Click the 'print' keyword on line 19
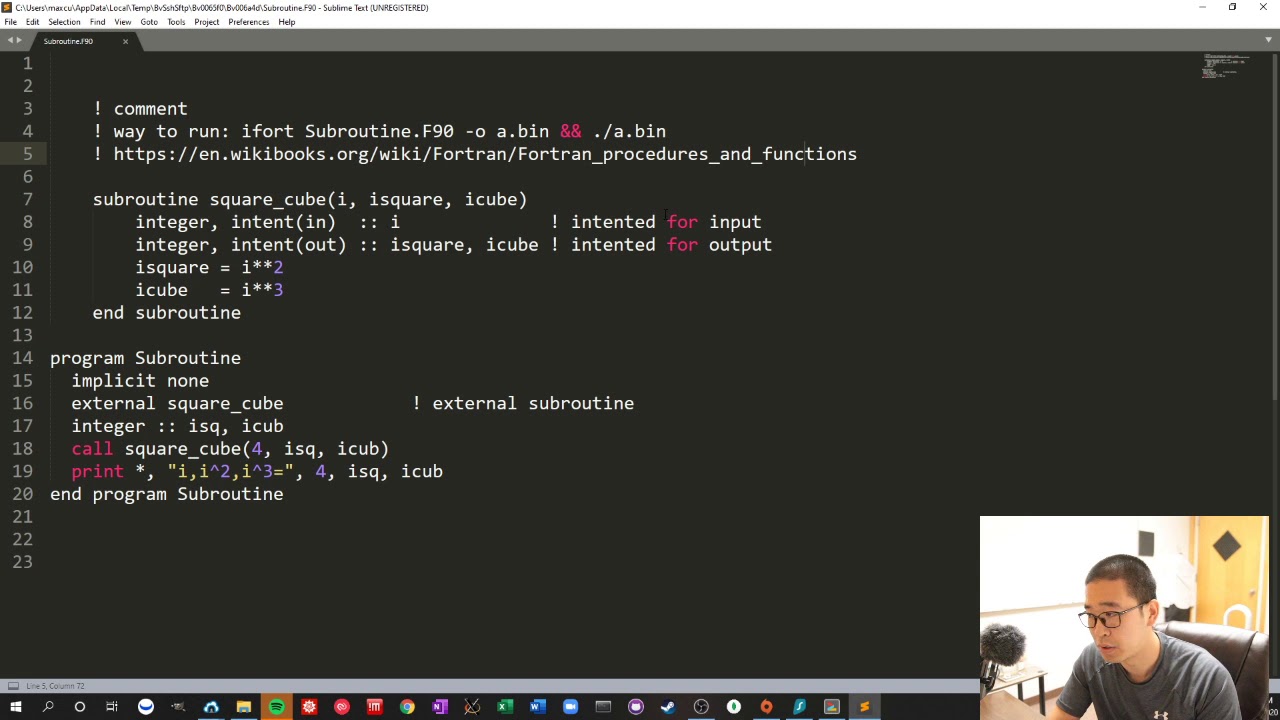Screen dimensions: 1280x720 click(x=97, y=472)
